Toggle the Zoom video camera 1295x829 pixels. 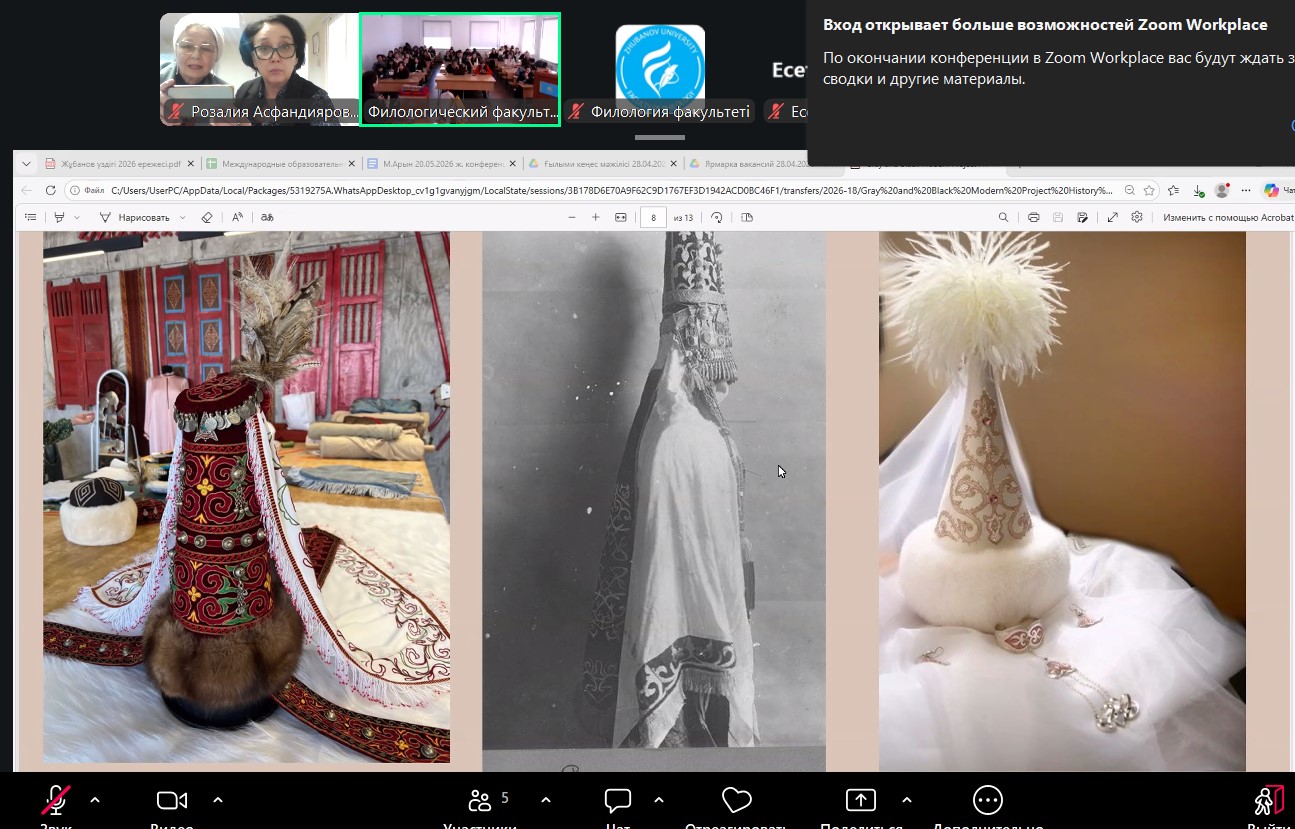(172, 801)
